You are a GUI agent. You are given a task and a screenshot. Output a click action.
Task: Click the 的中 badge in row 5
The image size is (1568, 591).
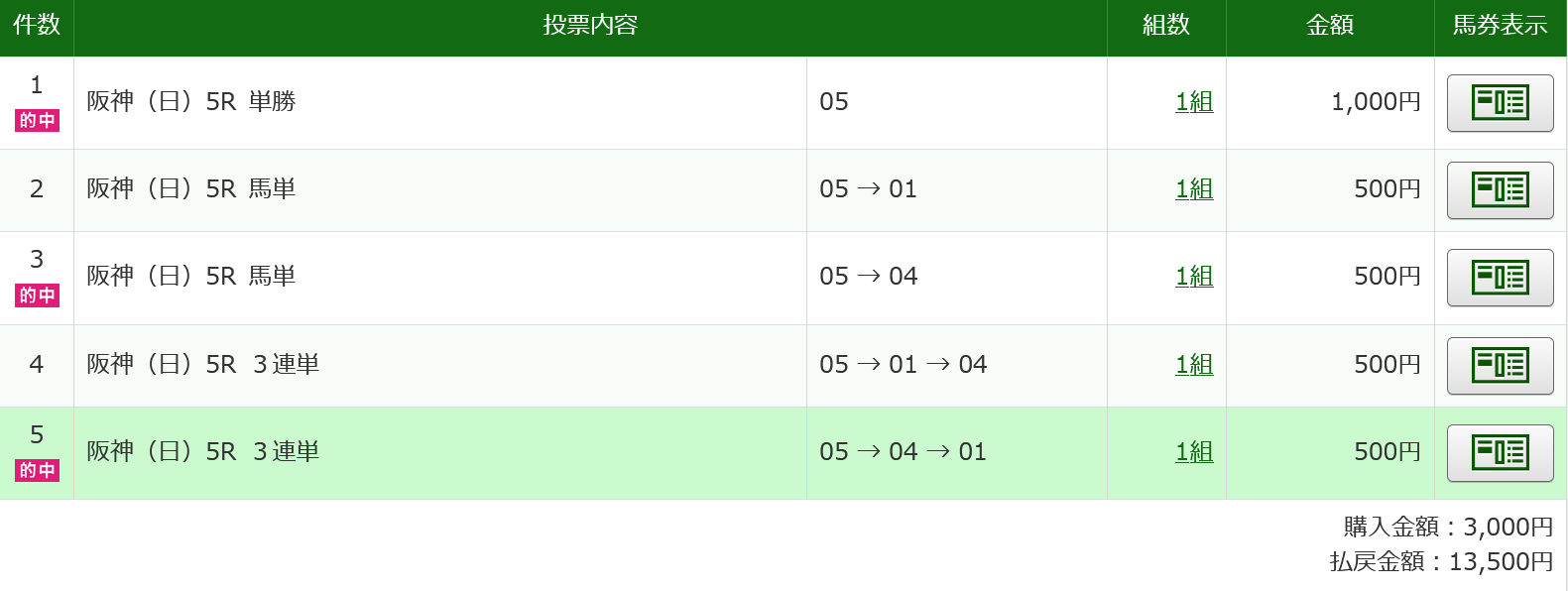[x=37, y=471]
